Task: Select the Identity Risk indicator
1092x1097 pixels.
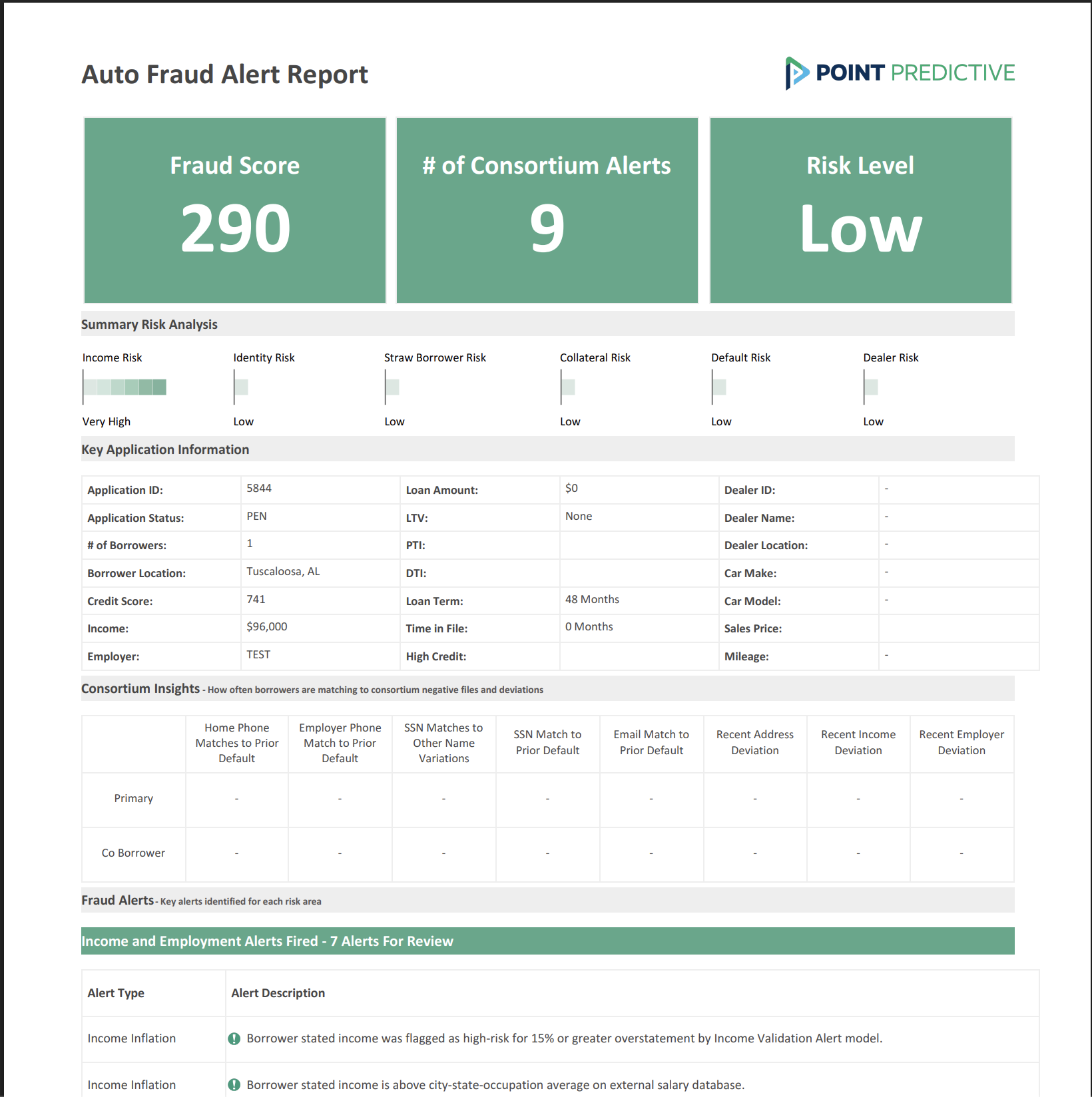Action: click(x=241, y=387)
